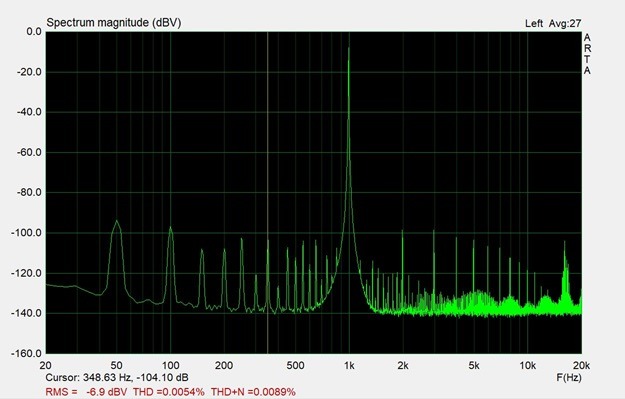Click the THD =0.0054% value
Viewport: 625px width, 399px height.
click(x=169, y=392)
